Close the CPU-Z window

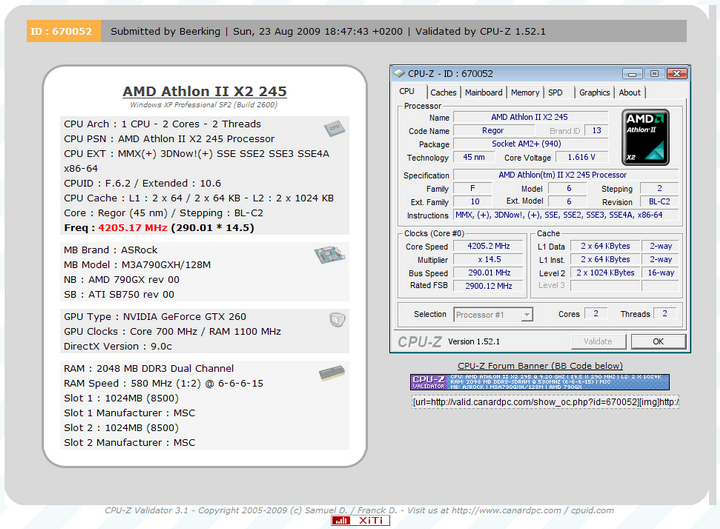677,73
